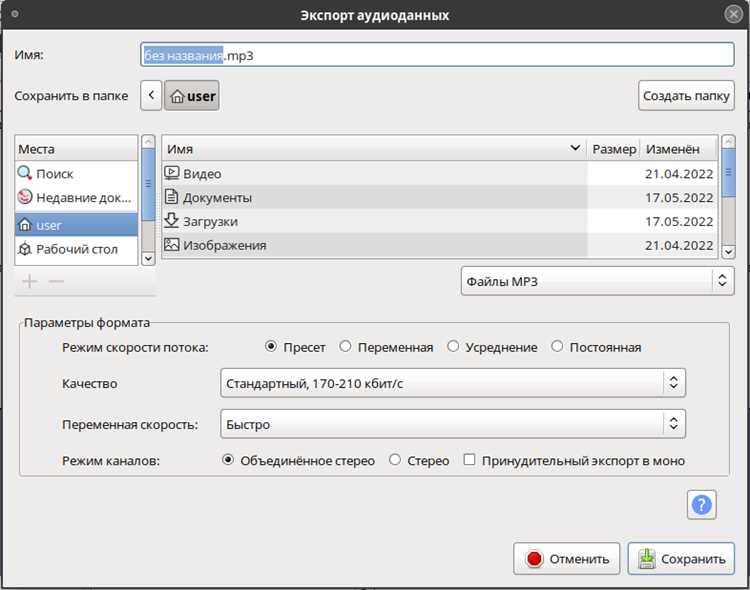Screen dimensions: 750x590
Task: Select the Рабочий стол desktop icon
Action: click(25, 249)
